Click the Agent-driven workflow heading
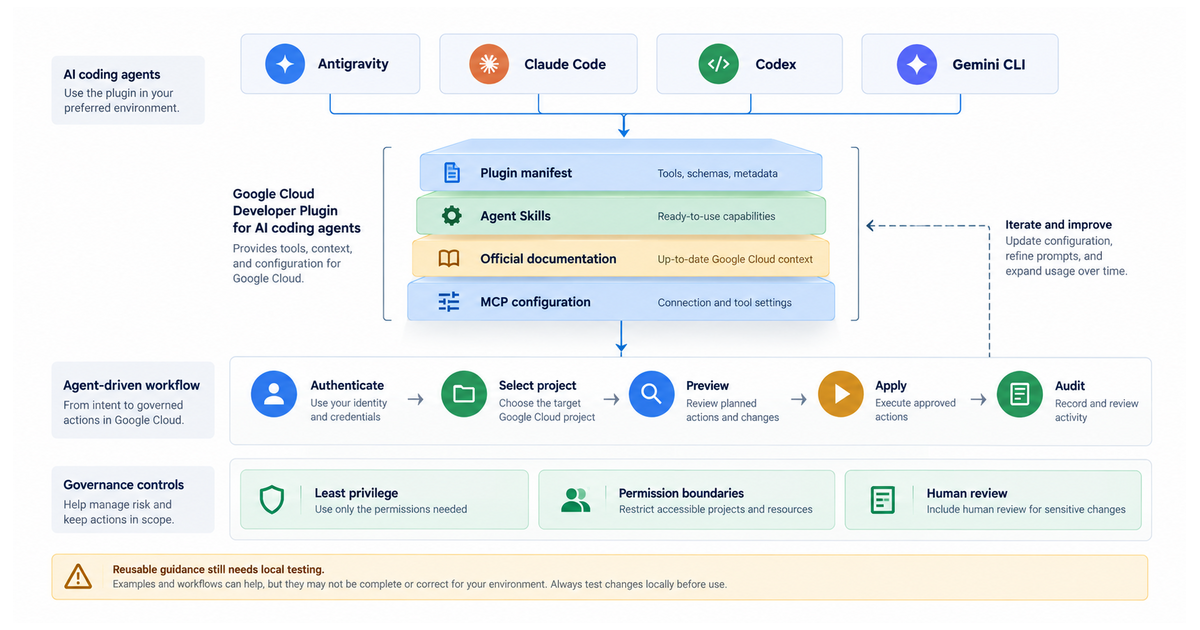The width and height of the screenshot is (1200, 630). pyautogui.click(x=131, y=385)
